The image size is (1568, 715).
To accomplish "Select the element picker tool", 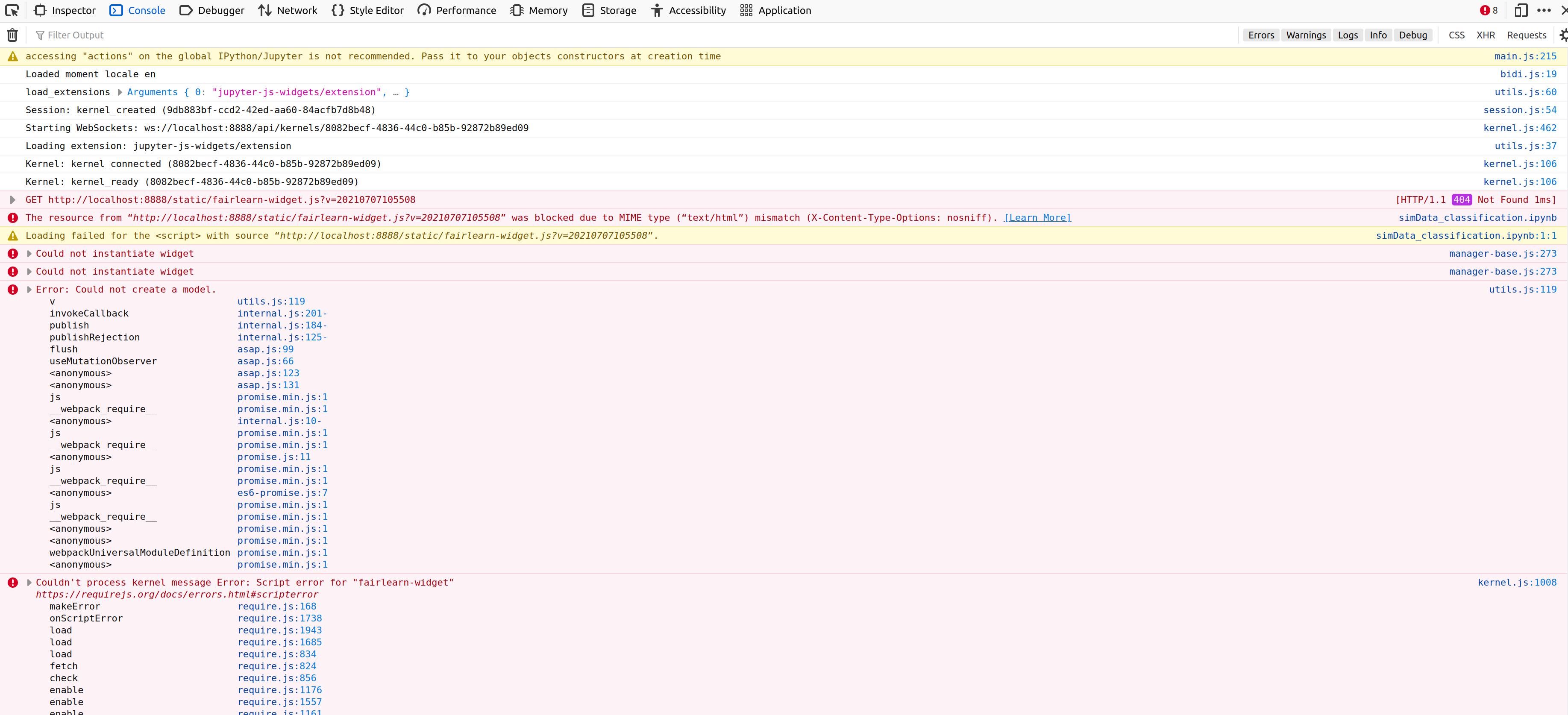I will click(12, 10).
